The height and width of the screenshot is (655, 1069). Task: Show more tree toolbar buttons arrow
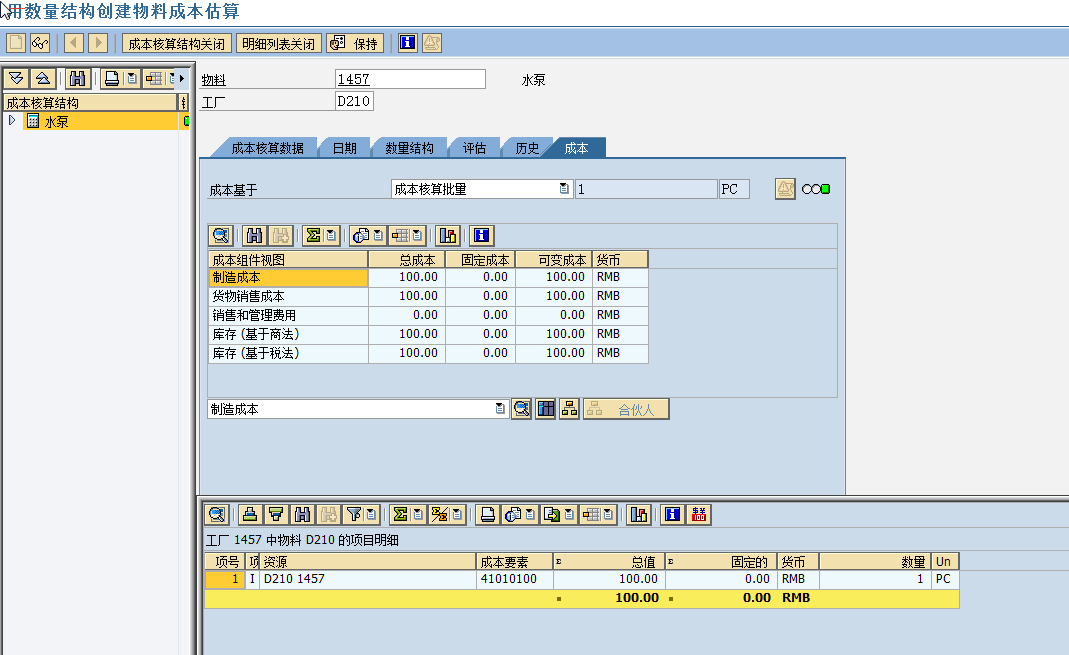(x=182, y=79)
